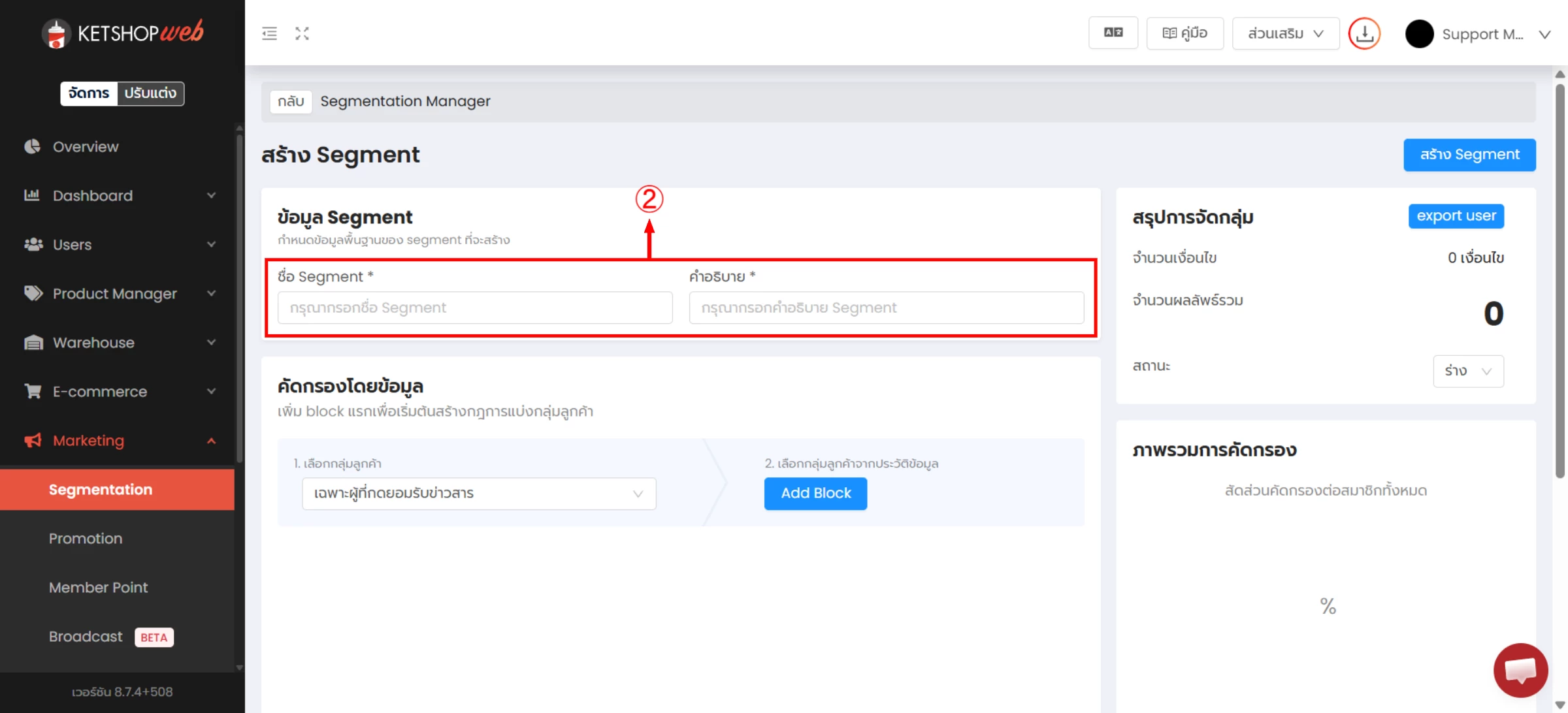Click the red circled download icon
The image size is (1568, 713).
click(x=1364, y=33)
